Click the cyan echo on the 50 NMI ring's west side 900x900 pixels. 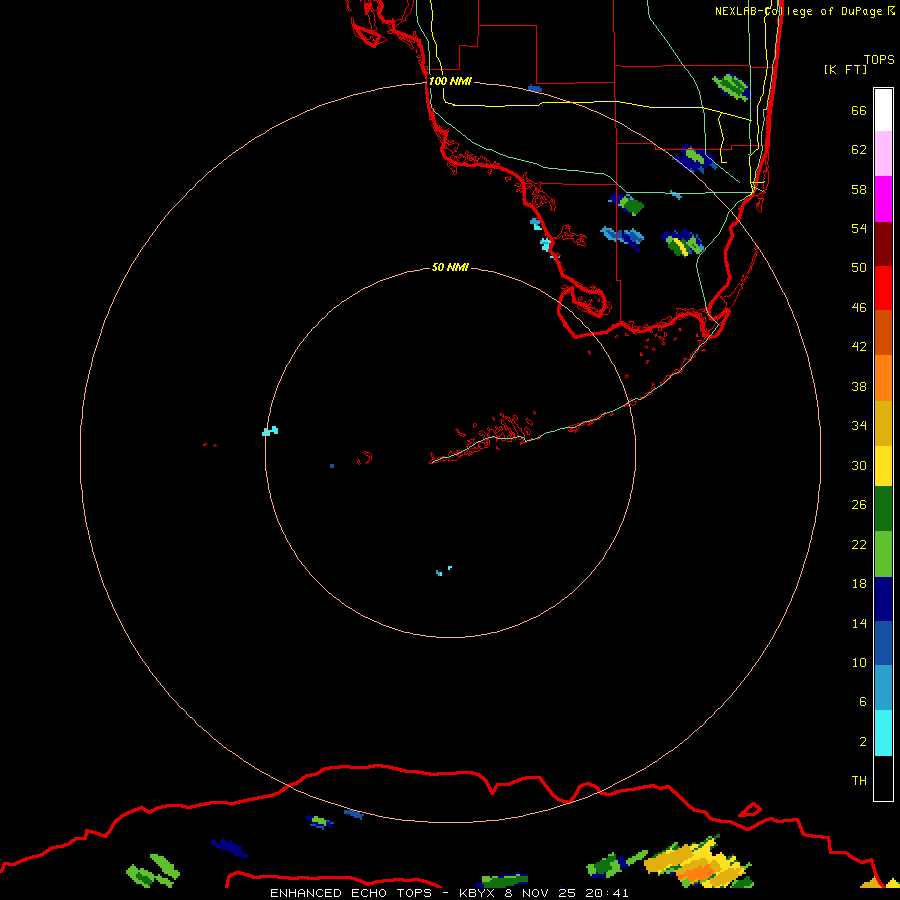pos(270,431)
